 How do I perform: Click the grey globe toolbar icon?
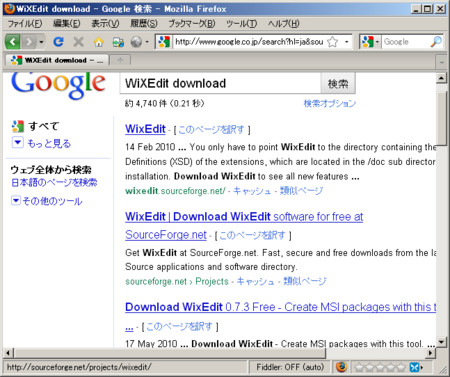(x=136, y=42)
